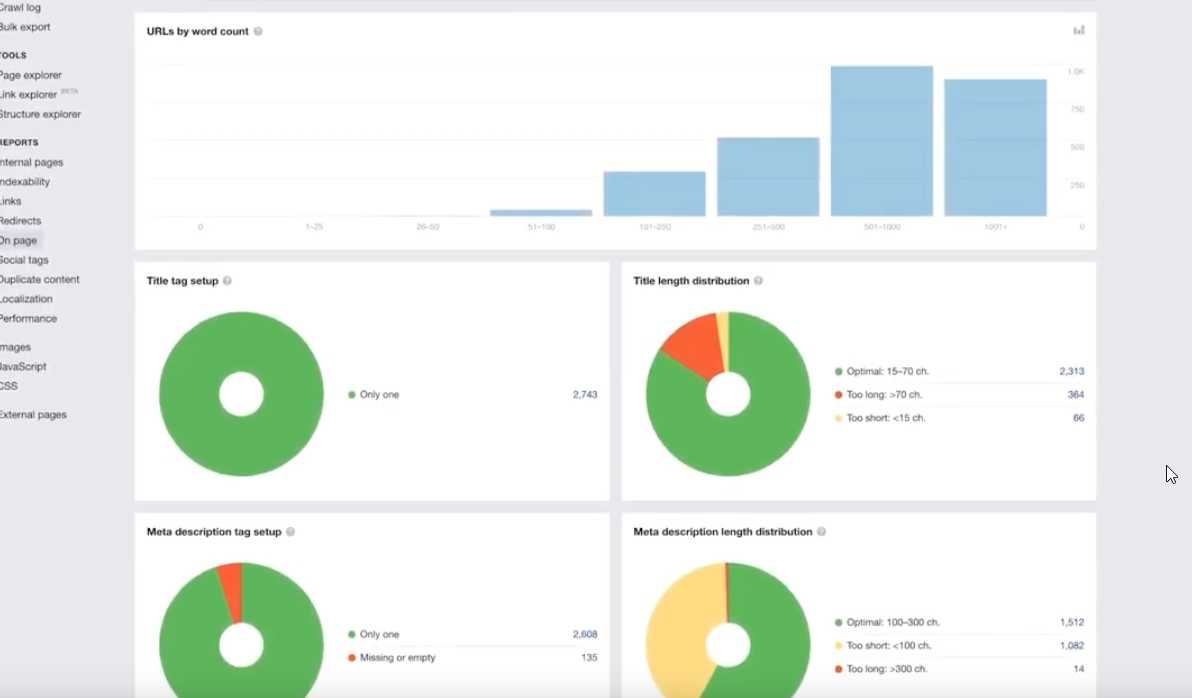This screenshot has height=698, width=1192.
Task: Select Social tags report in sidebar
Action: (x=24, y=260)
